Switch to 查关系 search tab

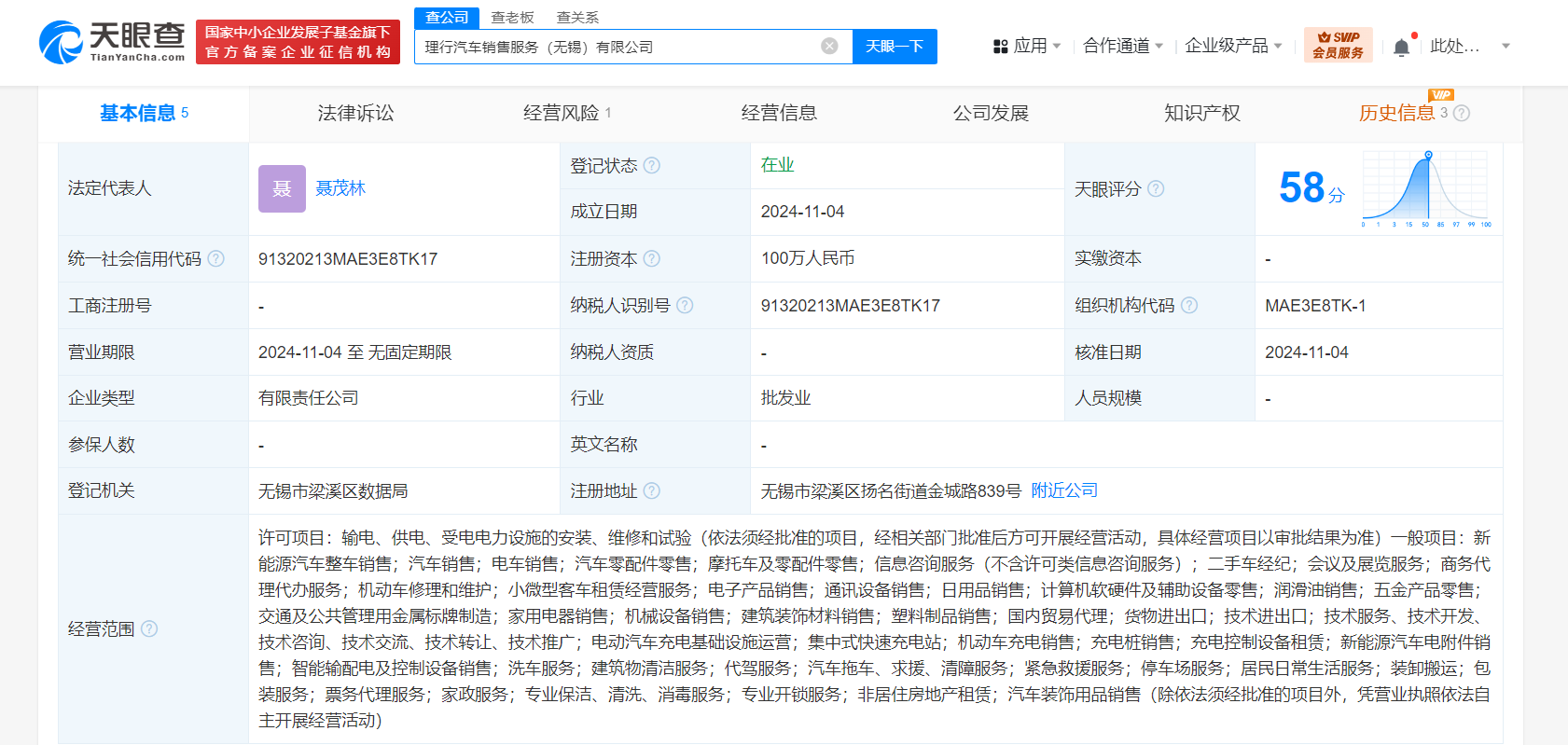pos(577,18)
